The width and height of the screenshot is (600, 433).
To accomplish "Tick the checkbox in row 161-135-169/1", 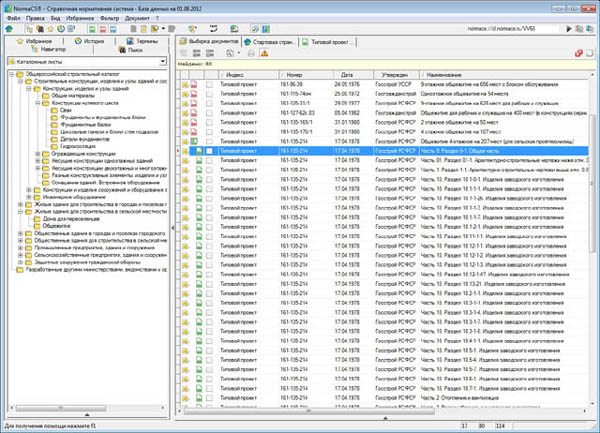I will pos(209,122).
